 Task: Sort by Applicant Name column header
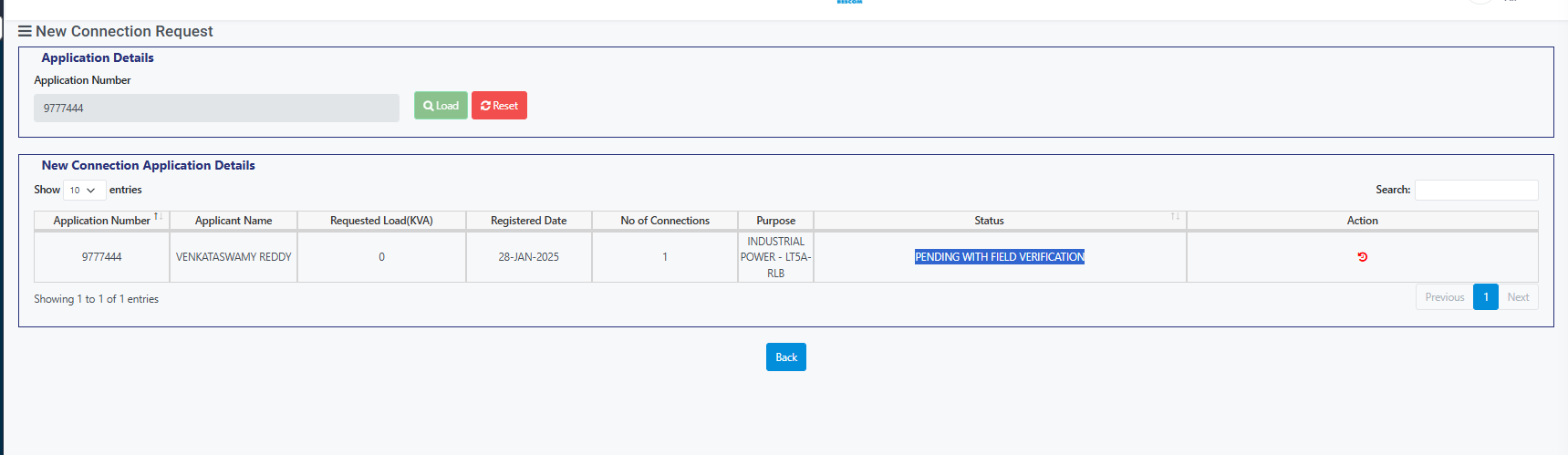point(234,221)
